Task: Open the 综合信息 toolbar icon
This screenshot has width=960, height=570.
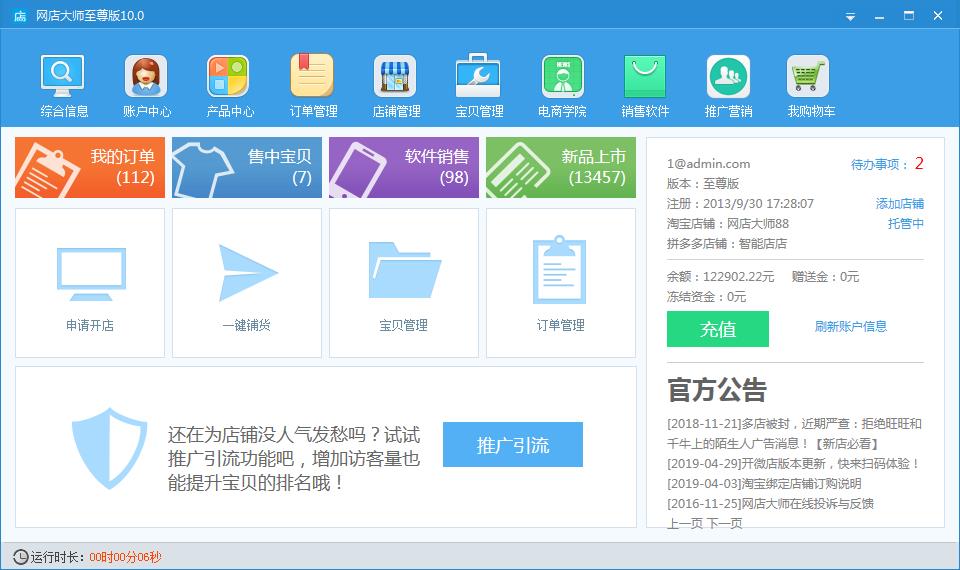Action: pyautogui.click(x=64, y=86)
